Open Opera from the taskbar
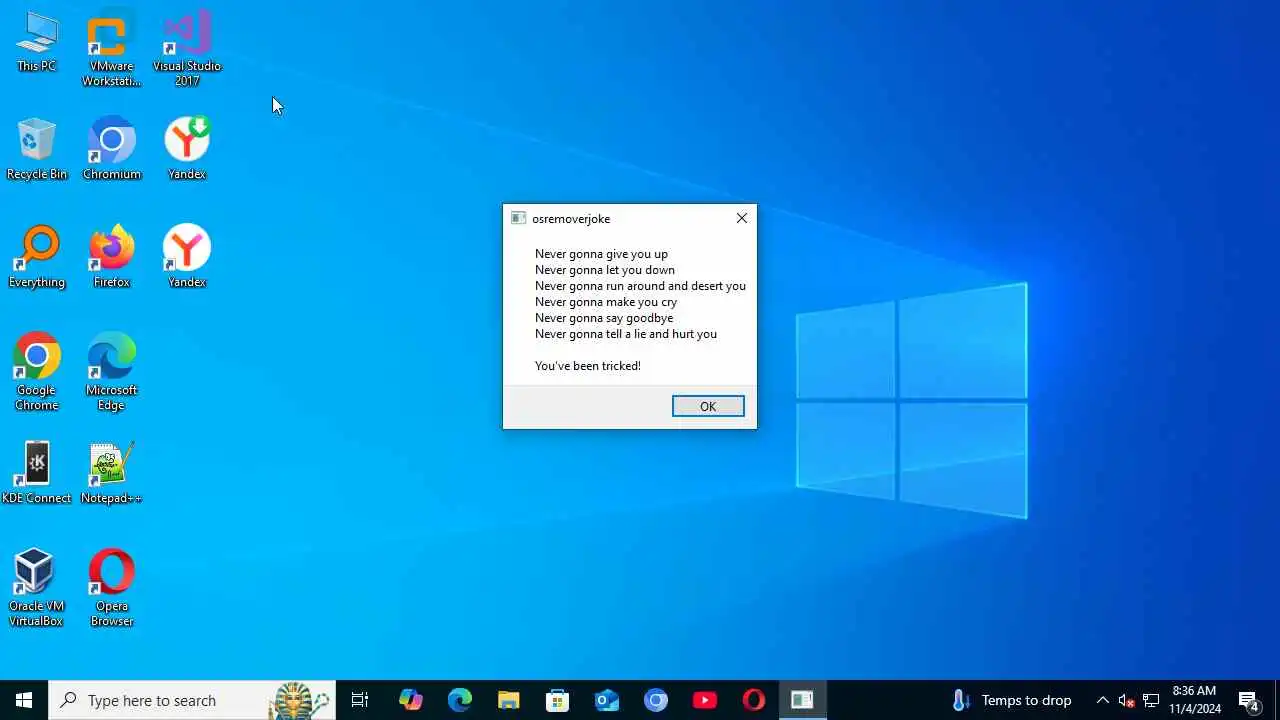The image size is (1280, 720). [754, 700]
